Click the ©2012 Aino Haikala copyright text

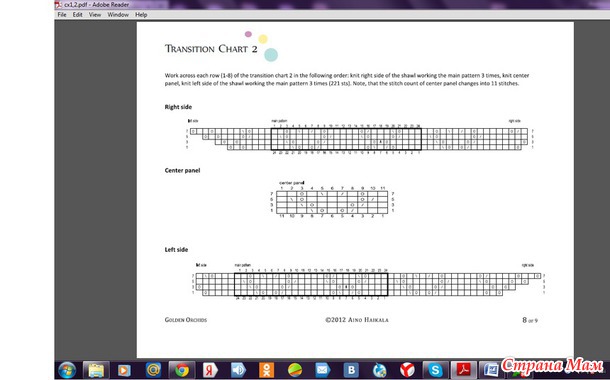click(357, 320)
